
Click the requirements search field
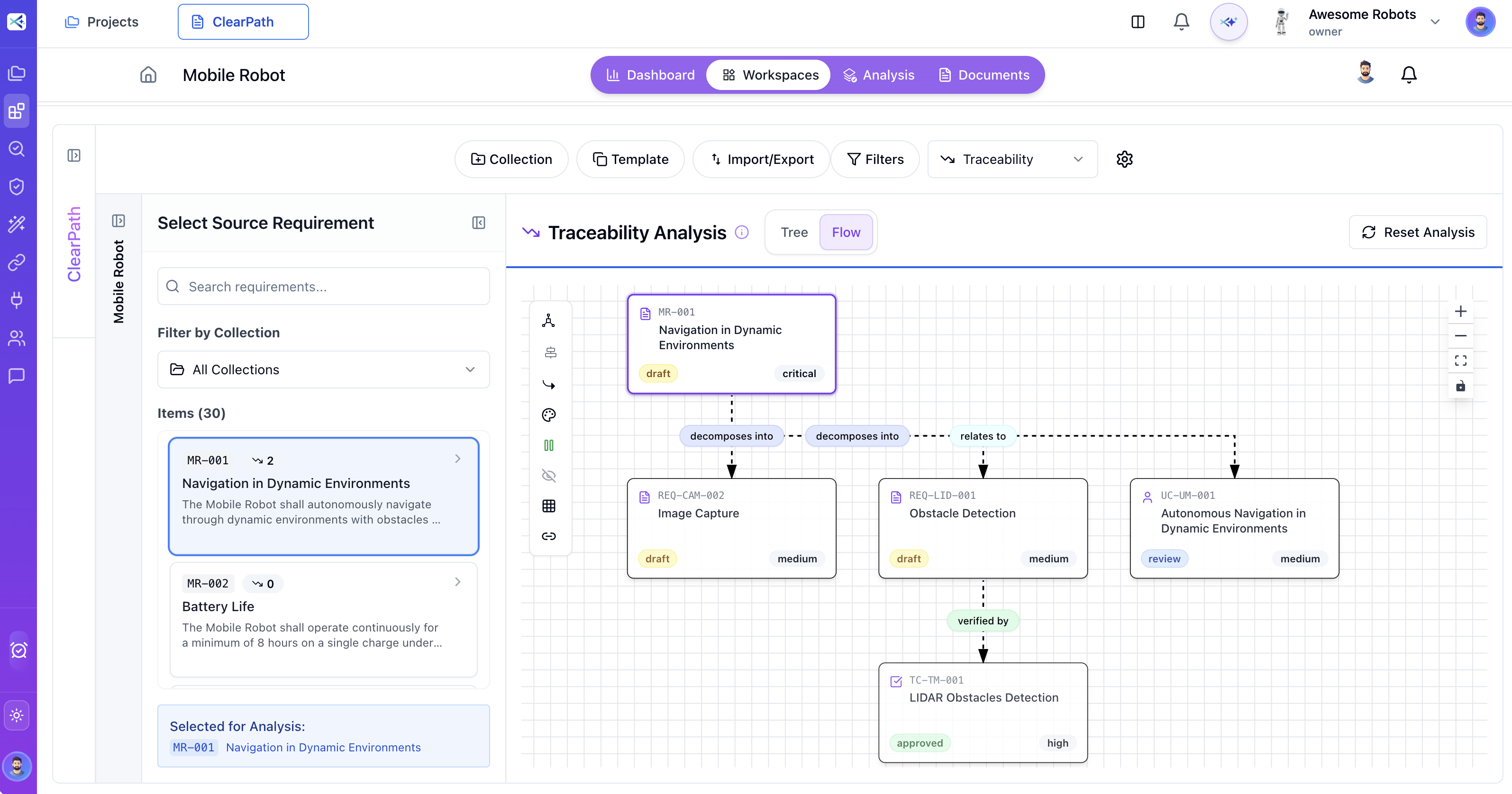323,286
